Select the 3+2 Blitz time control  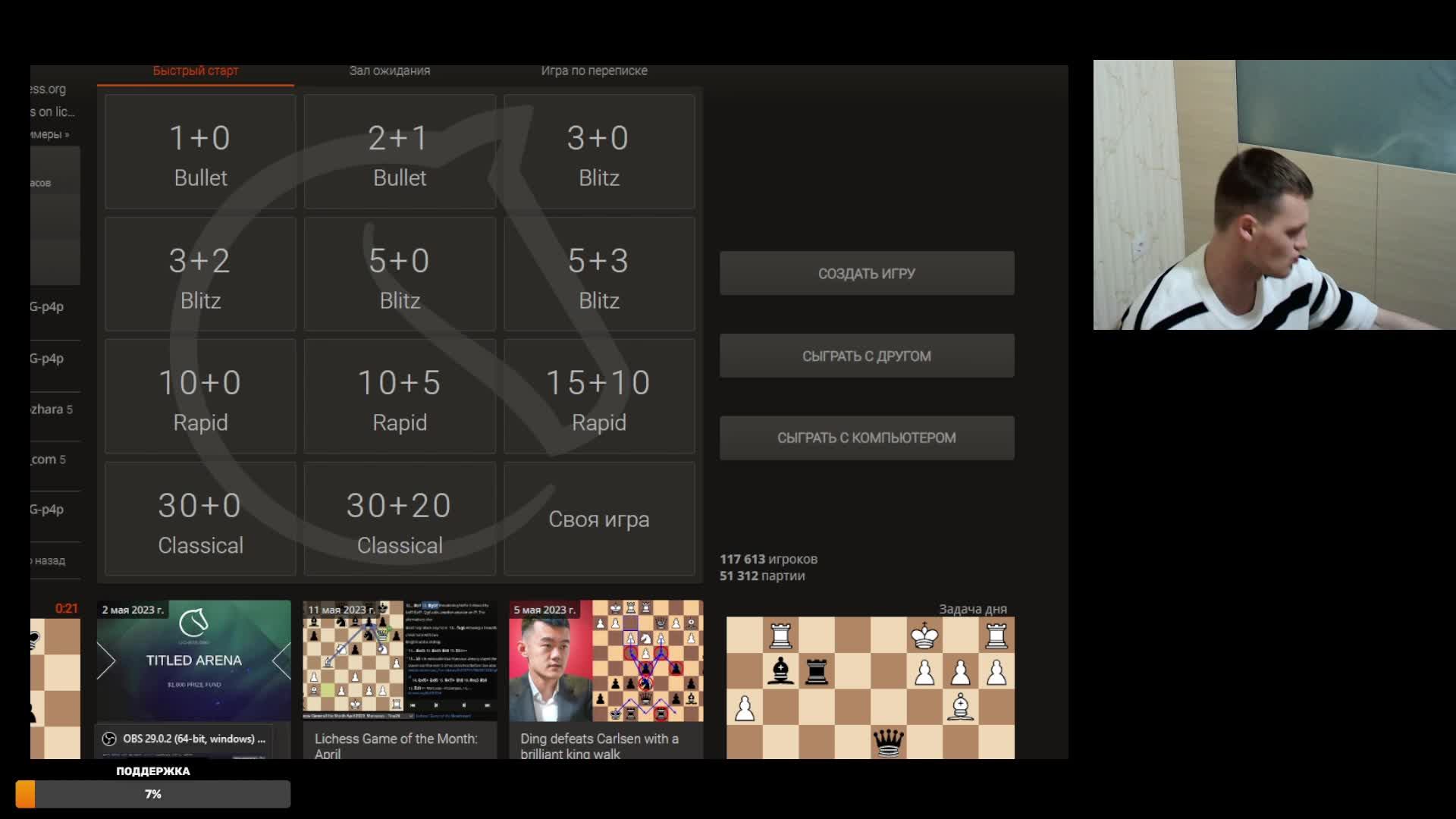[200, 275]
